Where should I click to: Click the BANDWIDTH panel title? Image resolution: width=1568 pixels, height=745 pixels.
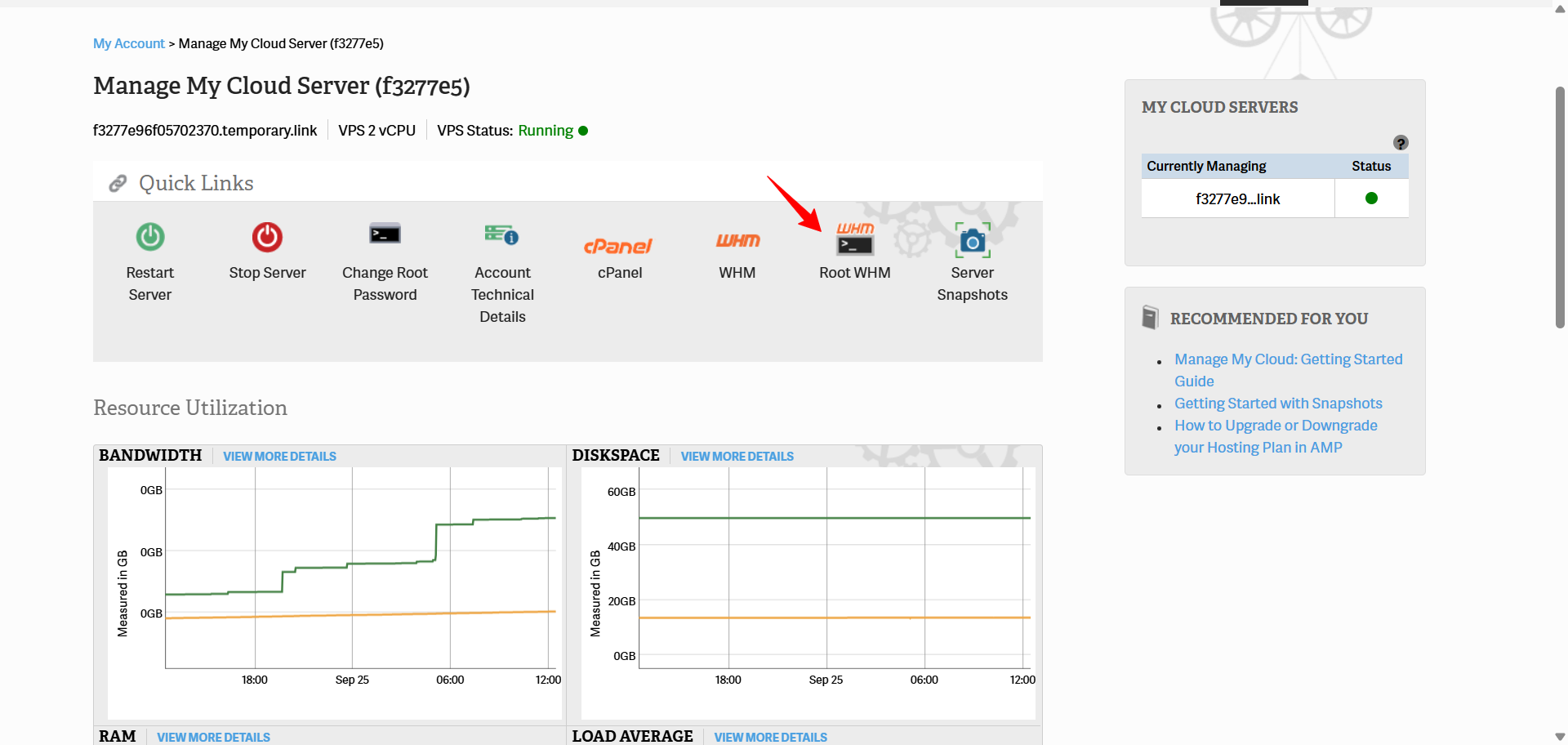(150, 455)
